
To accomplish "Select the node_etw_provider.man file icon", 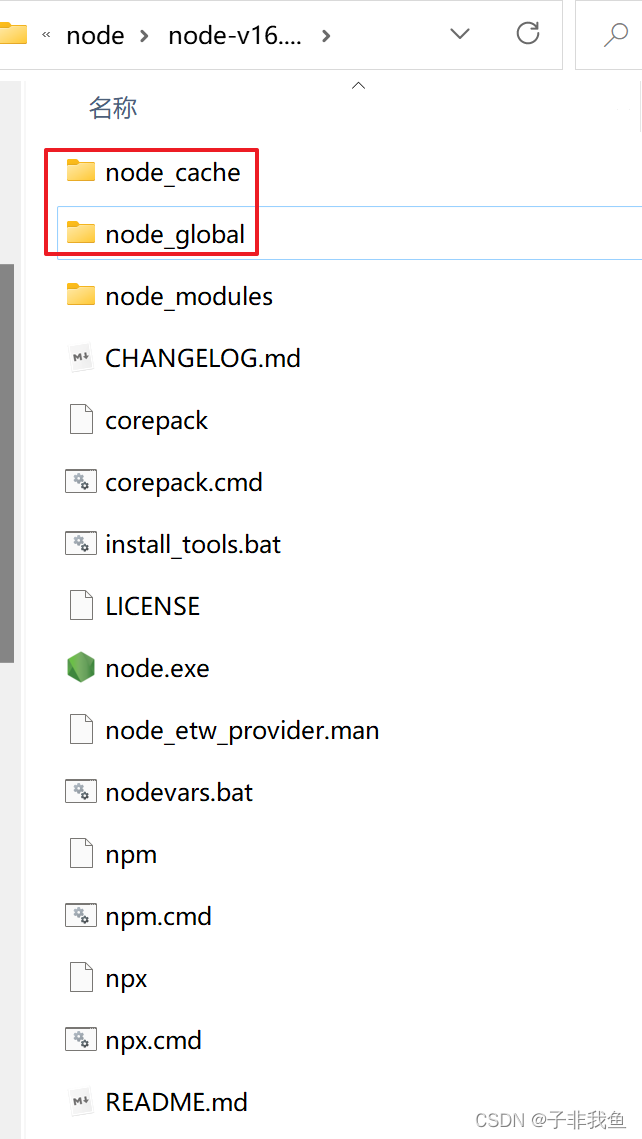I will click(x=81, y=730).
